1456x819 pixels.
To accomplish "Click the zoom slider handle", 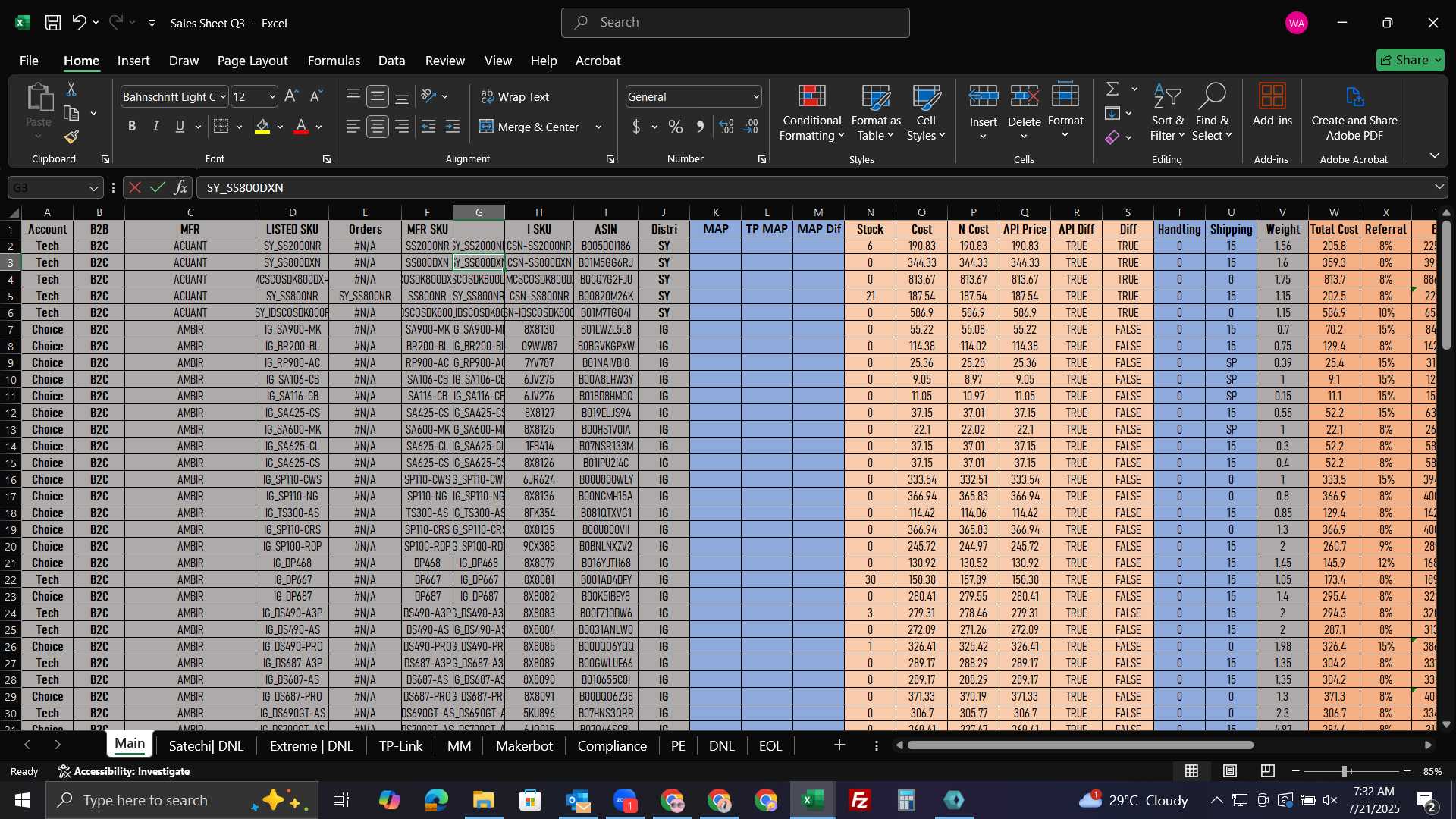I will pyautogui.click(x=1344, y=771).
